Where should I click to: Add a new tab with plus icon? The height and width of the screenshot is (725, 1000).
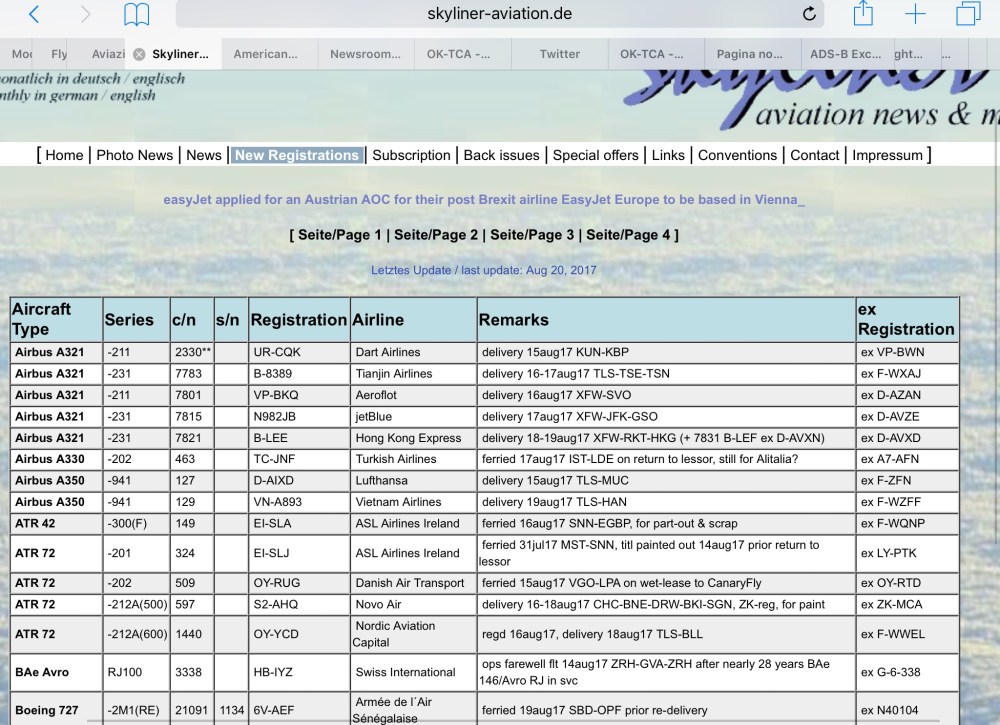click(x=915, y=14)
